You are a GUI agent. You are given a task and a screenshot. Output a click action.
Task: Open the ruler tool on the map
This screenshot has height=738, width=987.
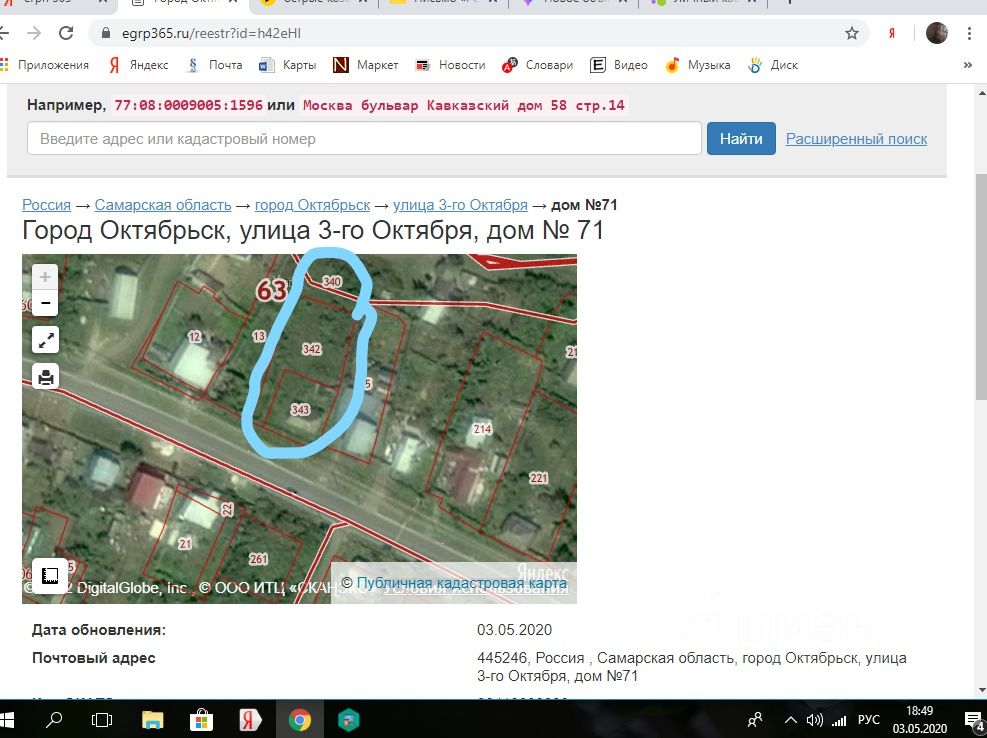coord(50,576)
